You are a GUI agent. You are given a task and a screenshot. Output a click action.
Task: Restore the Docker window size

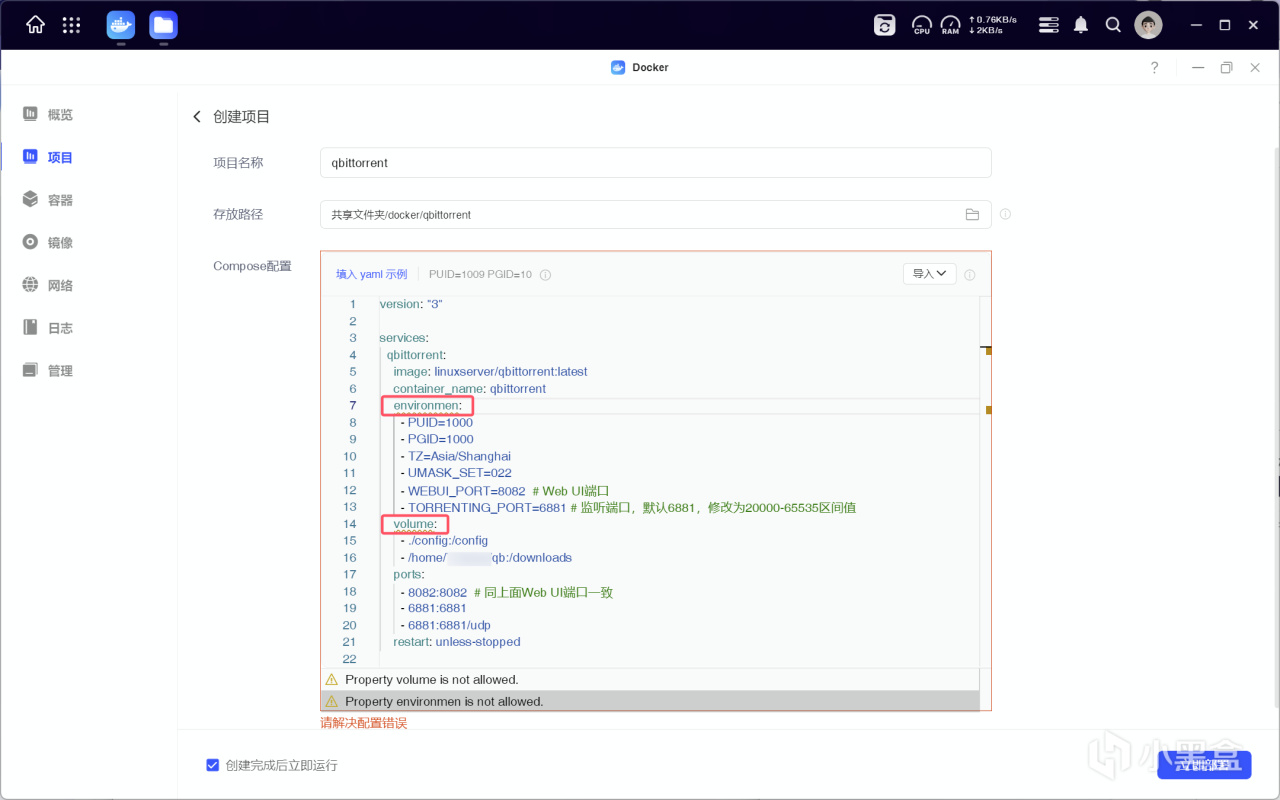[x=1226, y=67]
